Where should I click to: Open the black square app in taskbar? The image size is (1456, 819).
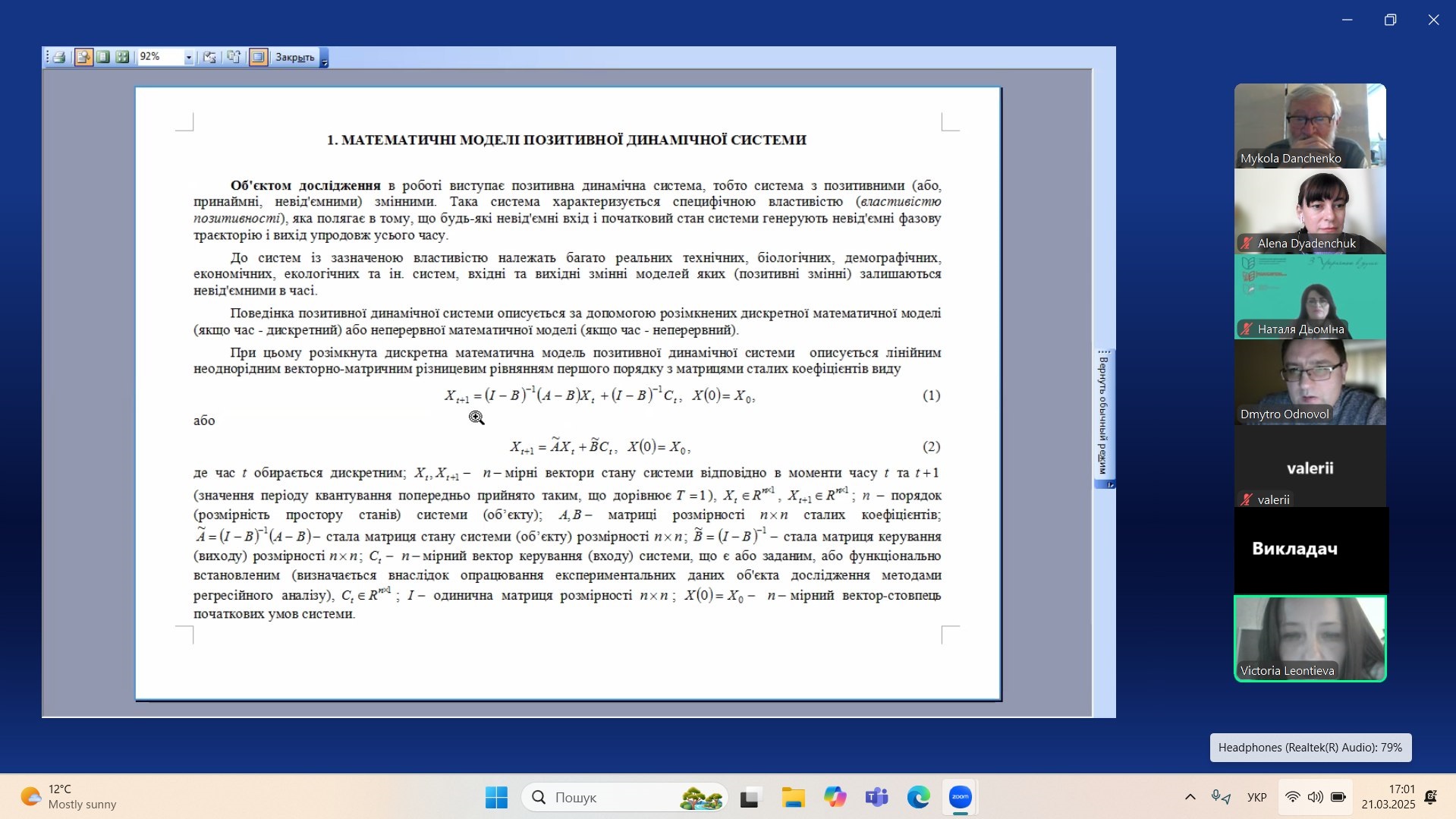coord(750,797)
